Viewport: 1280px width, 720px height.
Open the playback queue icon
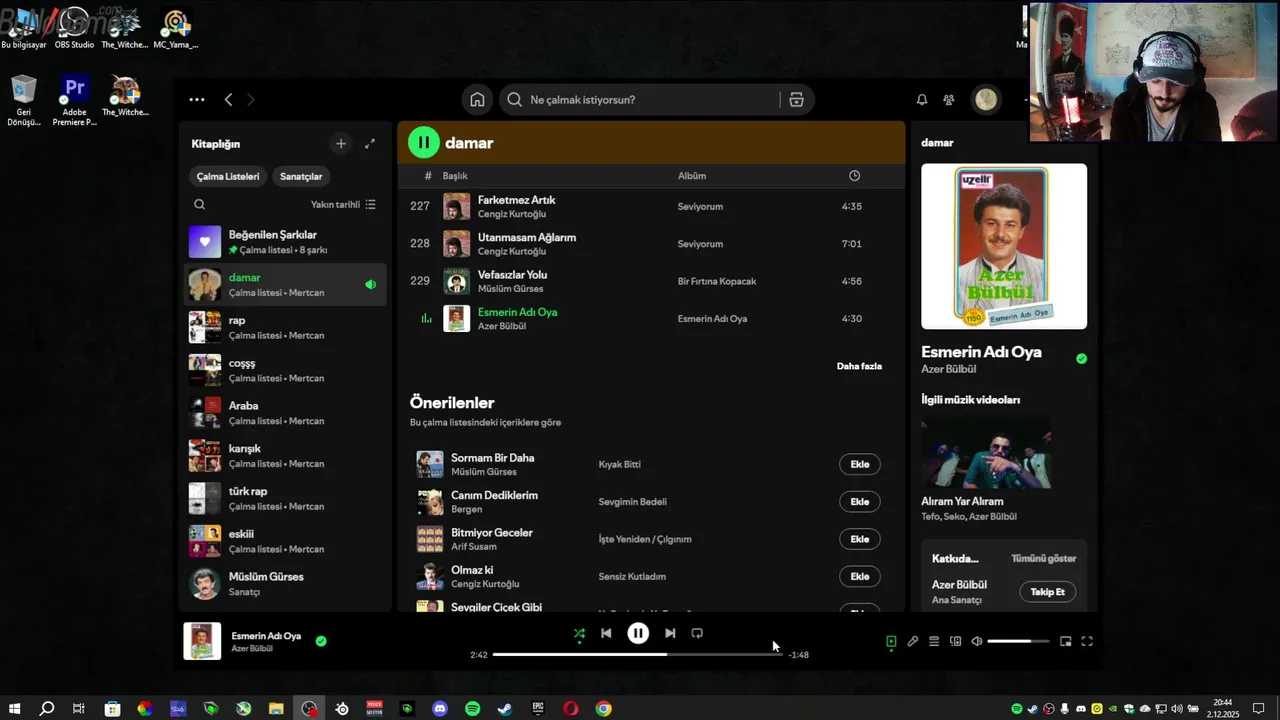coord(934,641)
